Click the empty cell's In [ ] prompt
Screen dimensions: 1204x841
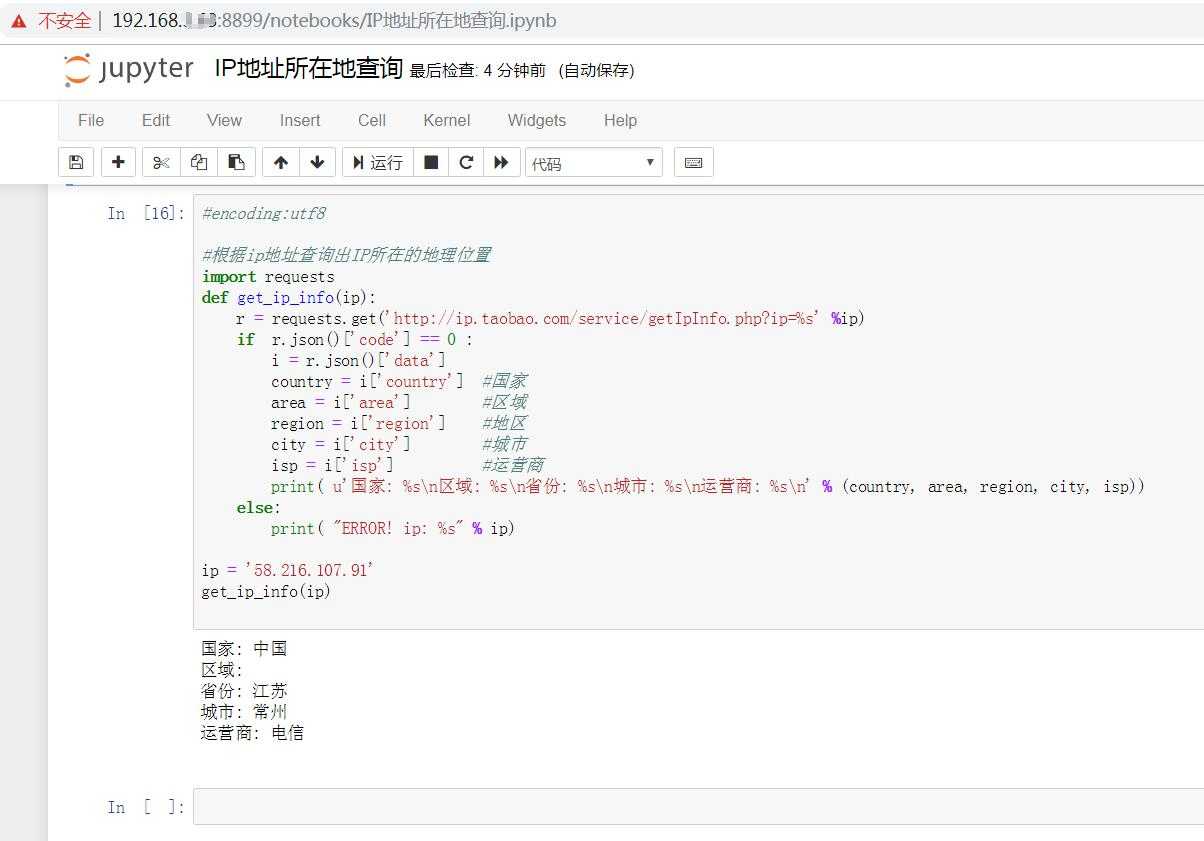(146, 807)
